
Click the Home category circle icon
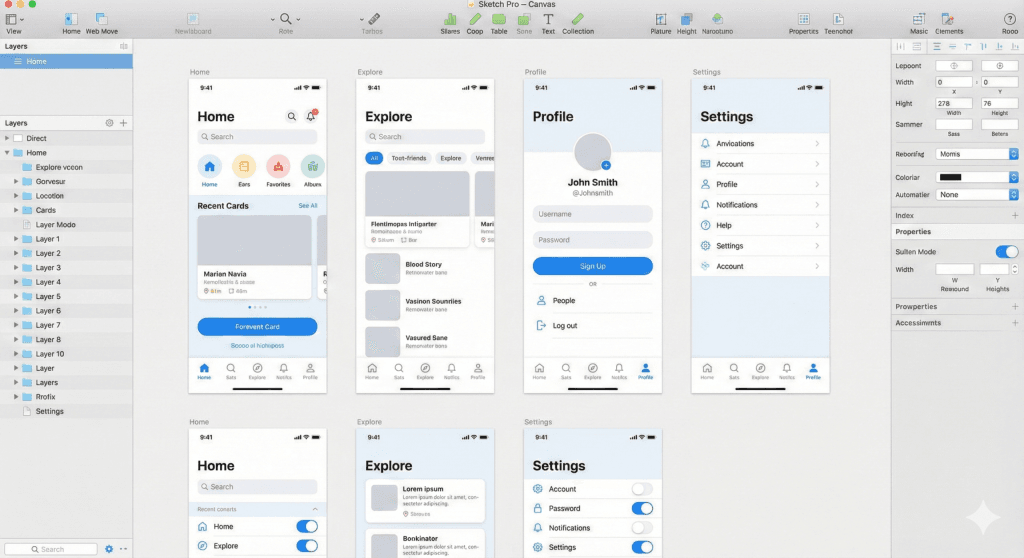tap(210, 167)
